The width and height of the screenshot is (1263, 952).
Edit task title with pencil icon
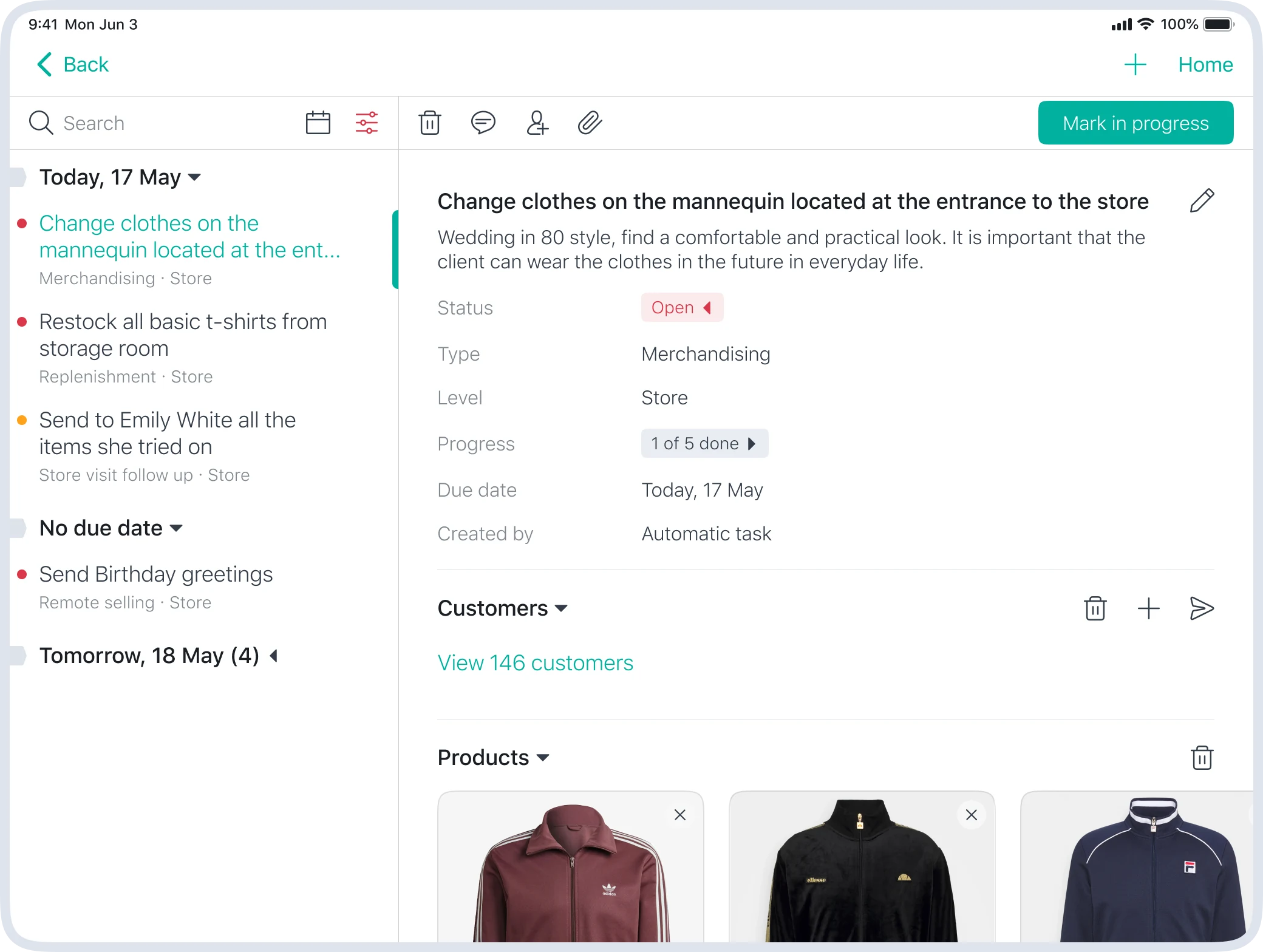pos(1202,200)
